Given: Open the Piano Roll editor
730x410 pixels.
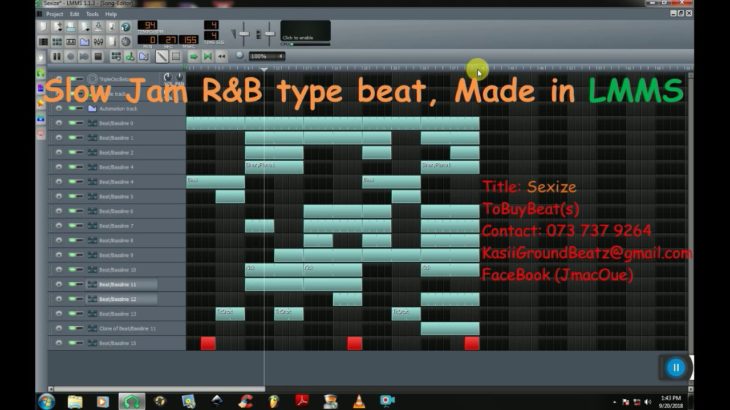Looking at the screenshot, I should click(x=70, y=42).
